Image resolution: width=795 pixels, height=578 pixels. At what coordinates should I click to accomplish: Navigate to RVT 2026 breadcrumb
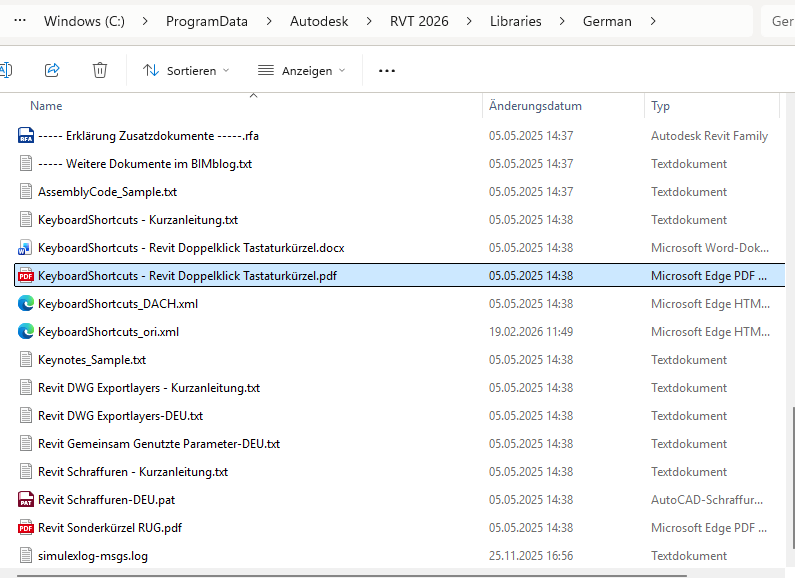[419, 21]
